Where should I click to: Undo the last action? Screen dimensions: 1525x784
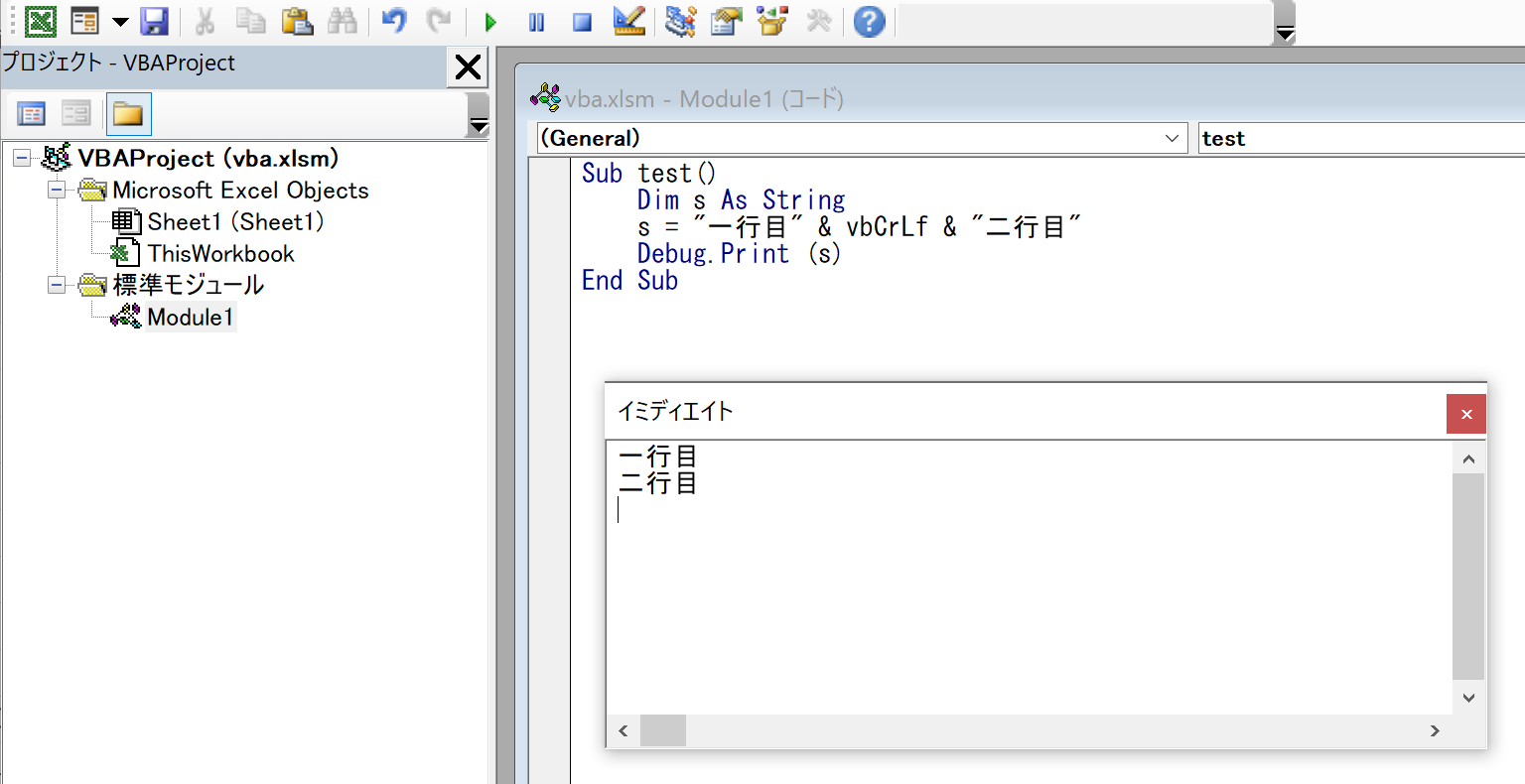click(x=394, y=21)
